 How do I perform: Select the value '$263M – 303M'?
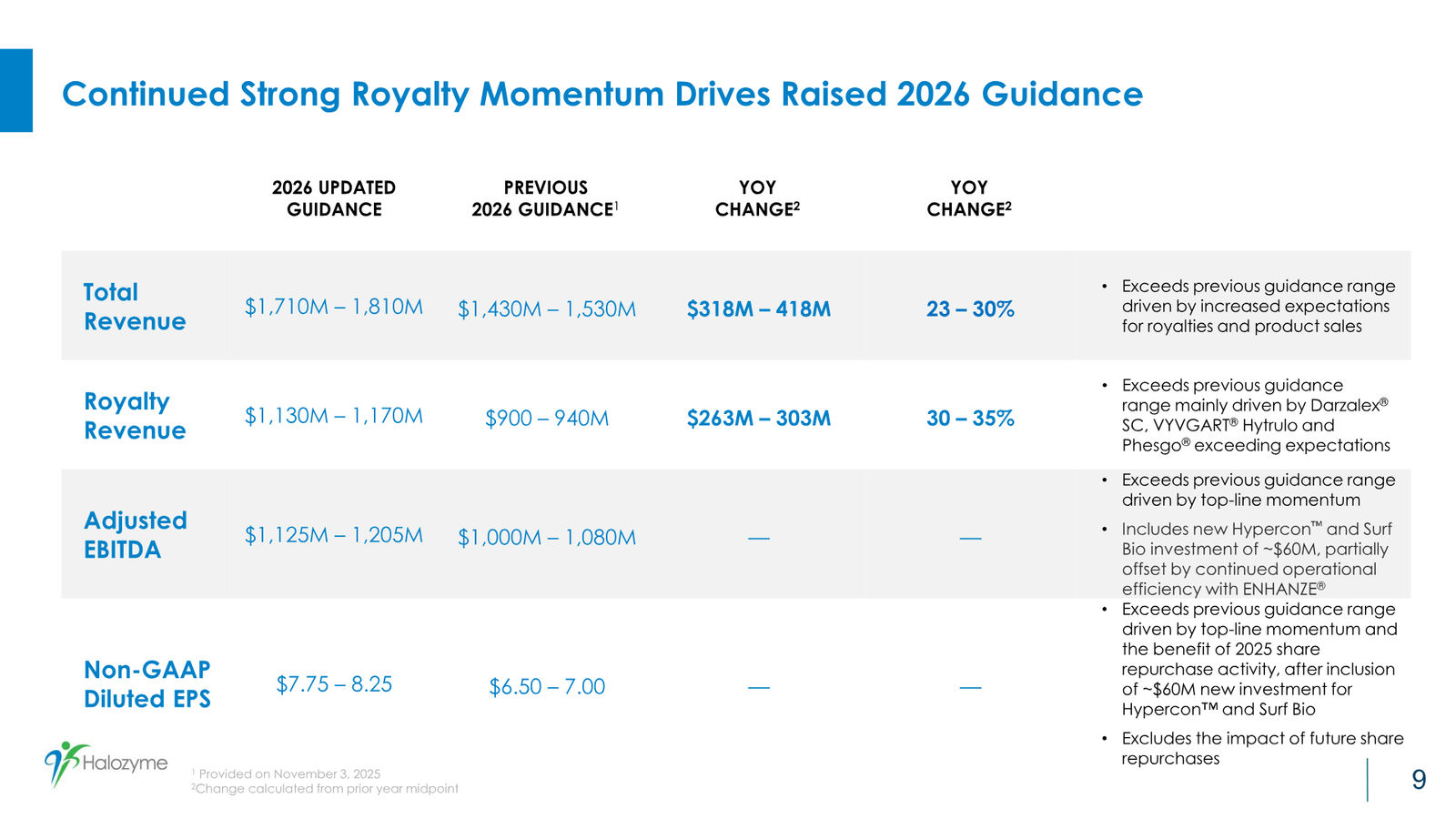[x=759, y=419]
